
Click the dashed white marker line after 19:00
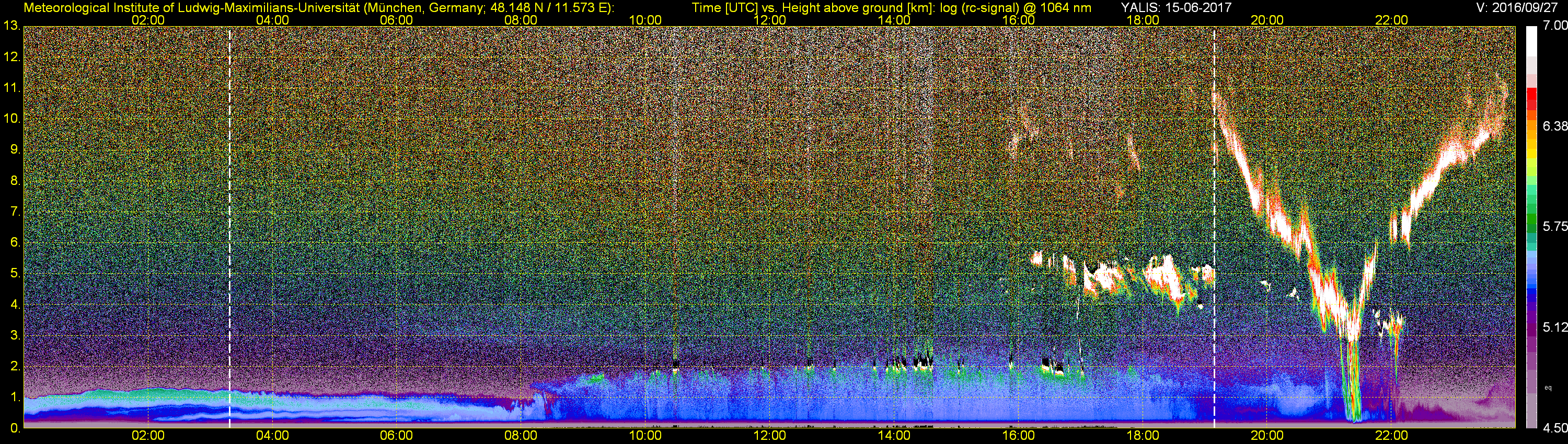point(1214,227)
